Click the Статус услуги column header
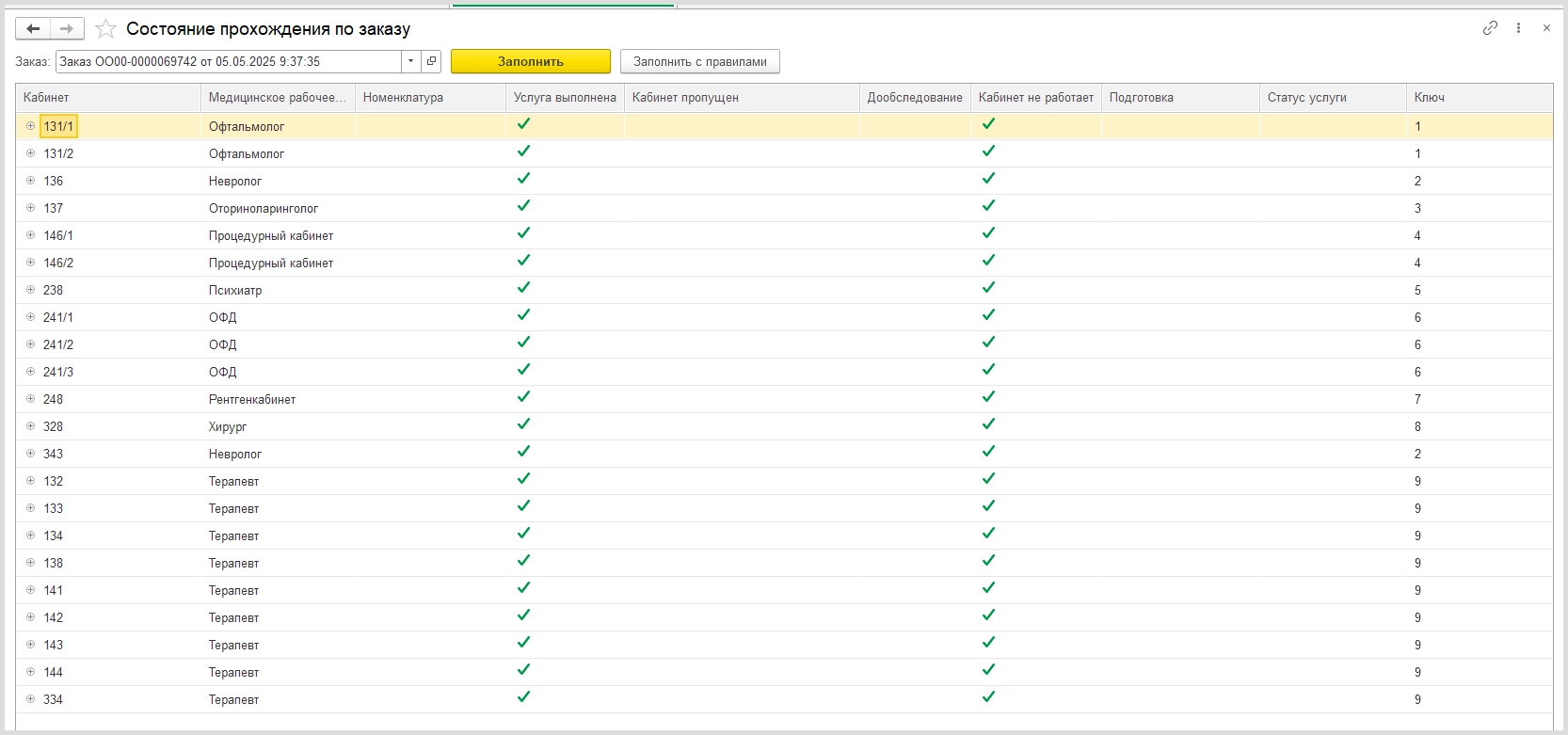1568x735 pixels. pos(1332,98)
